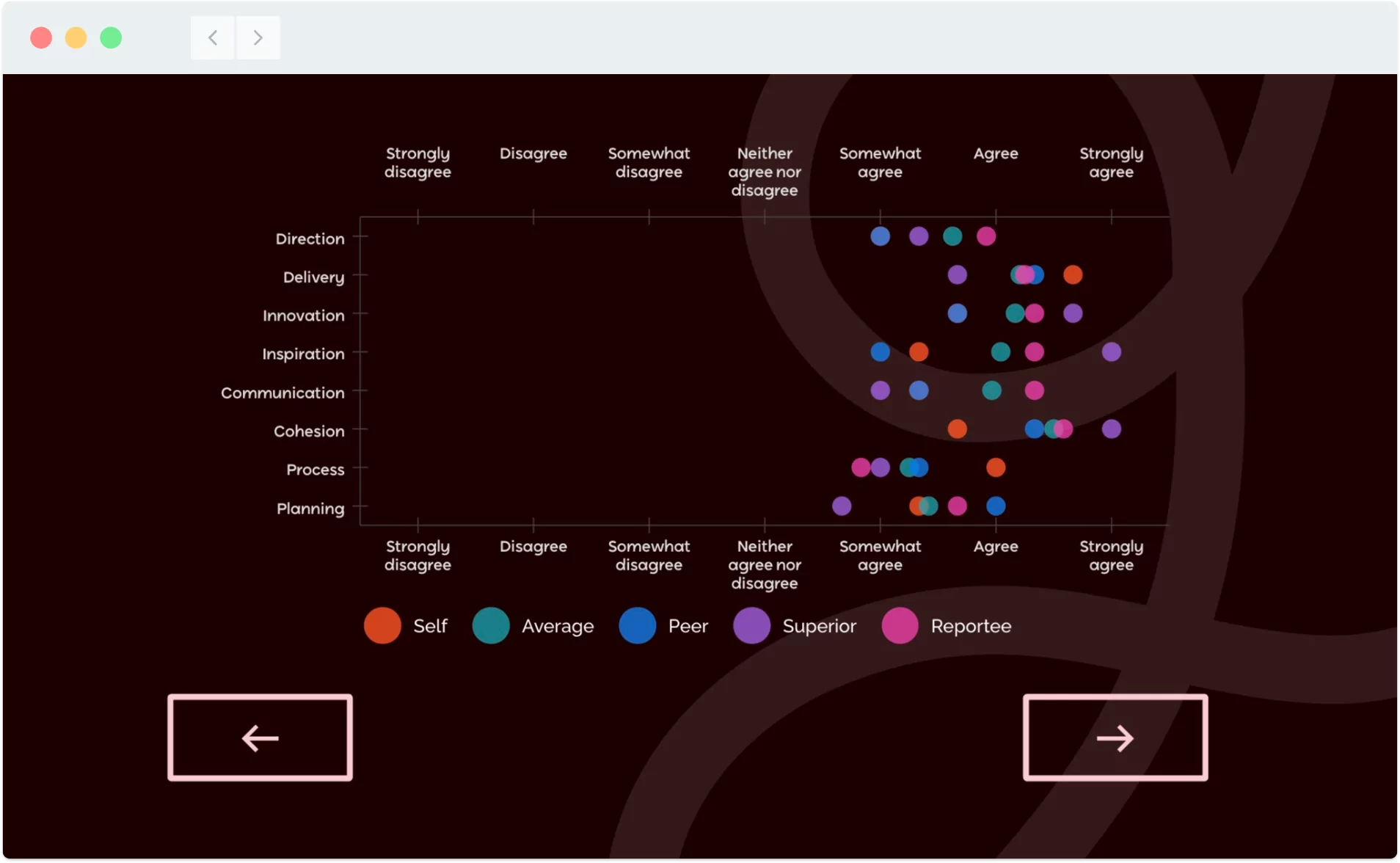Click the Innovation category label

(304, 316)
